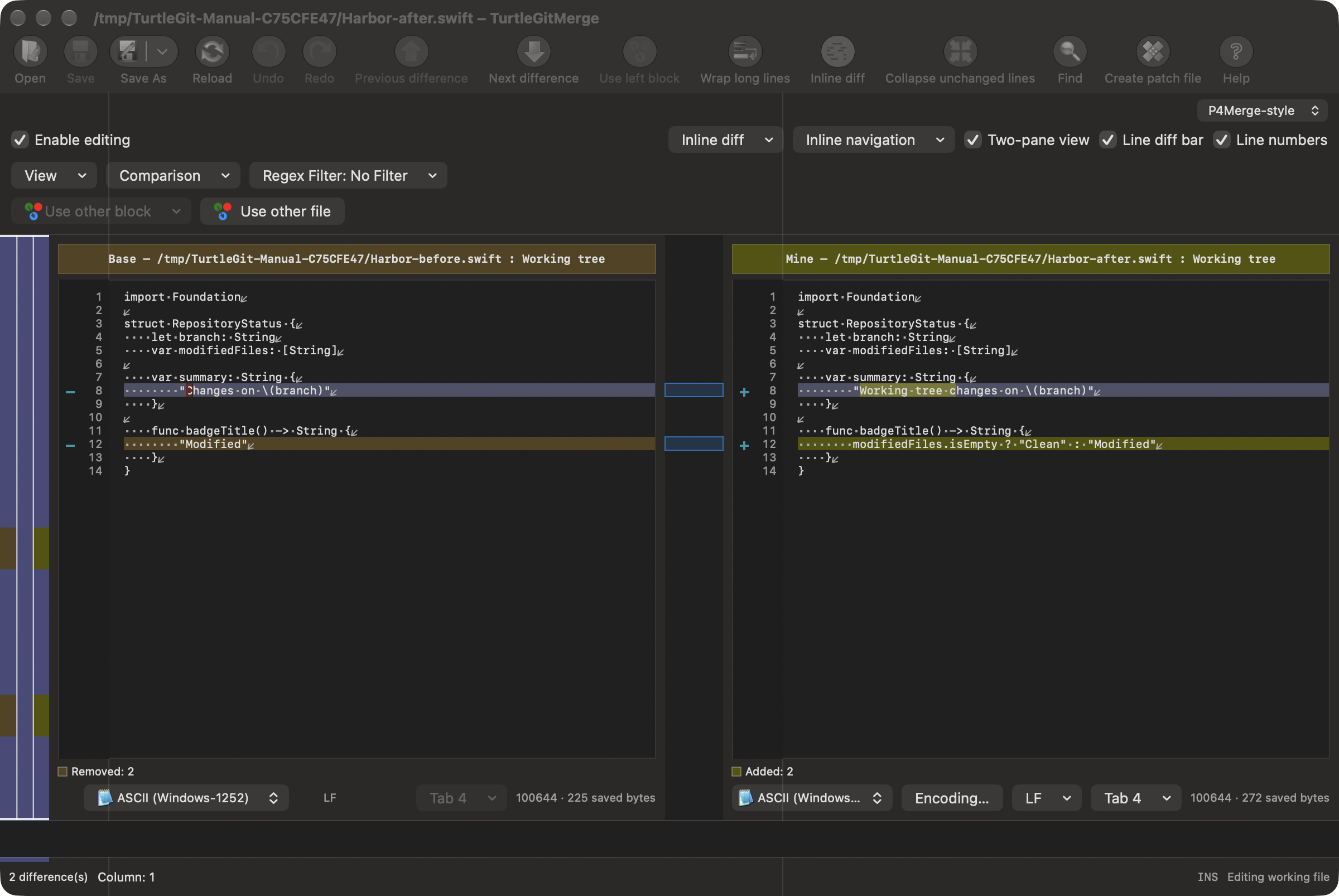This screenshot has height=896, width=1339.
Task: Click the Redo toolbar icon
Action: (x=319, y=51)
